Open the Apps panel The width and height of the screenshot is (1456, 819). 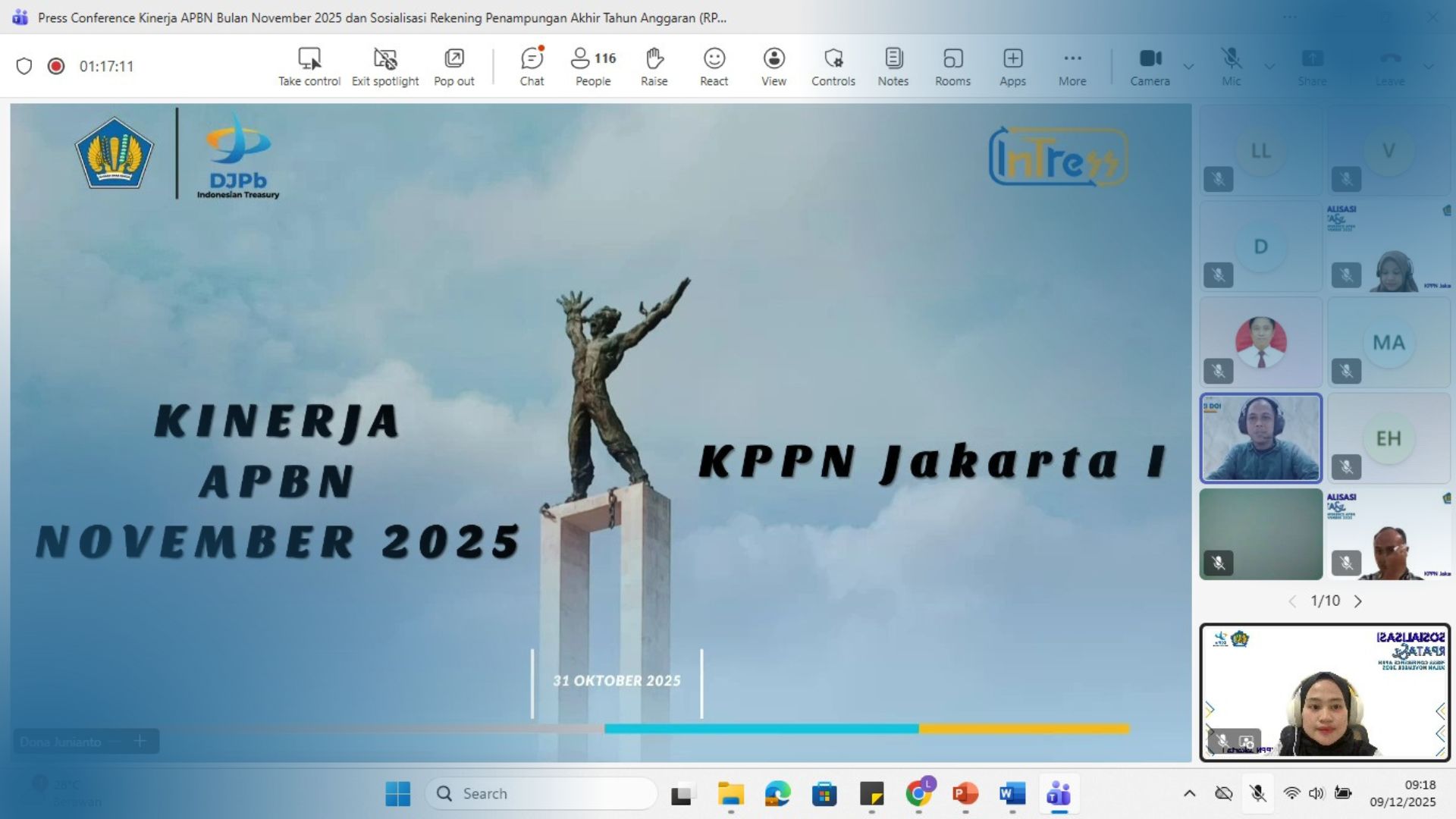coord(1012,67)
